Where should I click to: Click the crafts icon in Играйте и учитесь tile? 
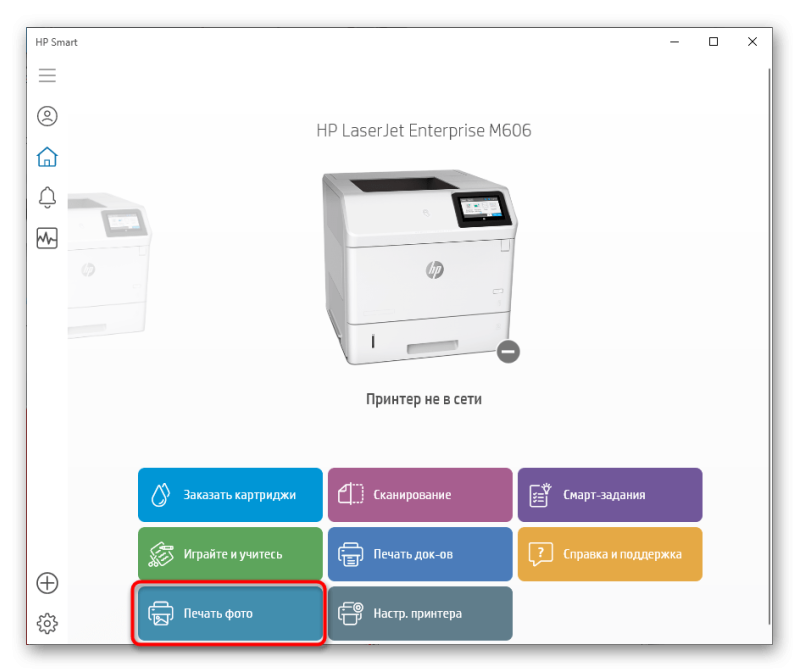click(x=161, y=554)
